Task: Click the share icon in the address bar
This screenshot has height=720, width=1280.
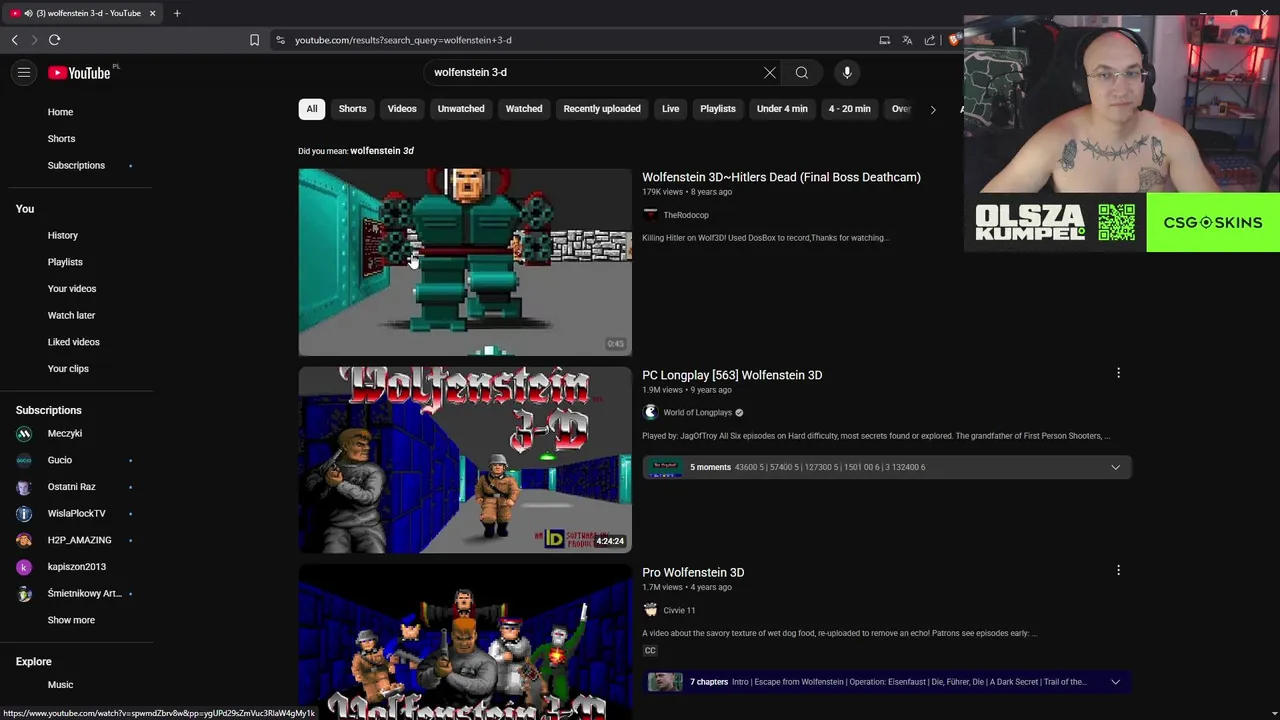Action: pos(930,40)
